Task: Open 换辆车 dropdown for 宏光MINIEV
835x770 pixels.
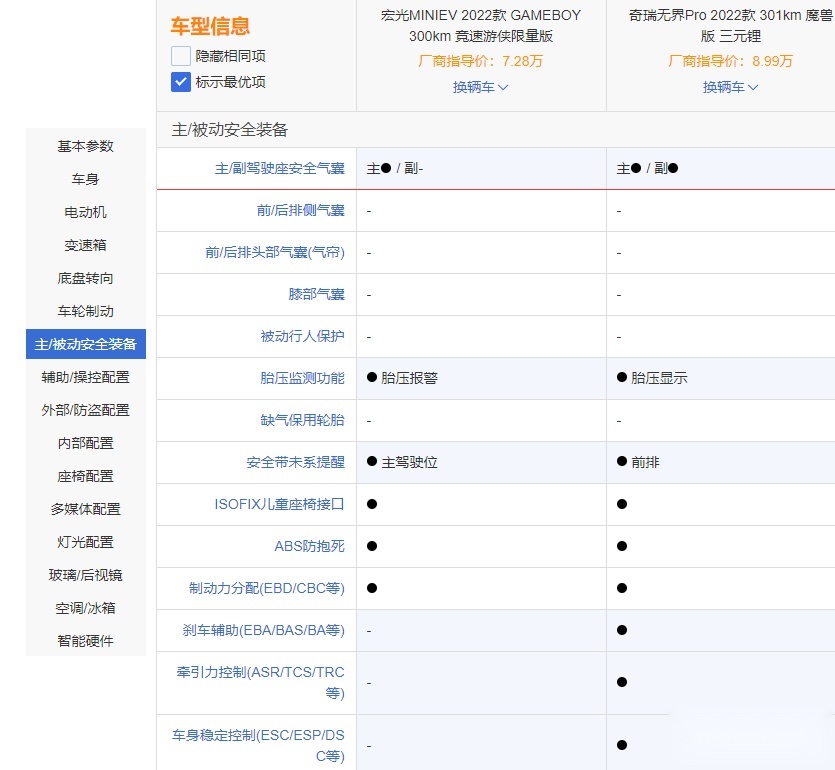Action: pyautogui.click(x=480, y=87)
